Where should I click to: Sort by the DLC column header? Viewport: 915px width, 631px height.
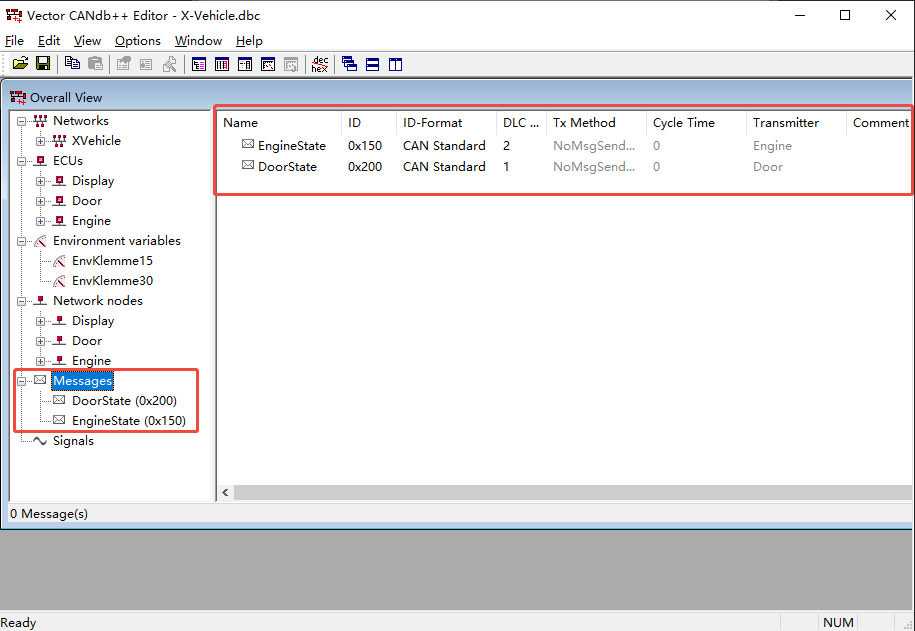click(521, 123)
